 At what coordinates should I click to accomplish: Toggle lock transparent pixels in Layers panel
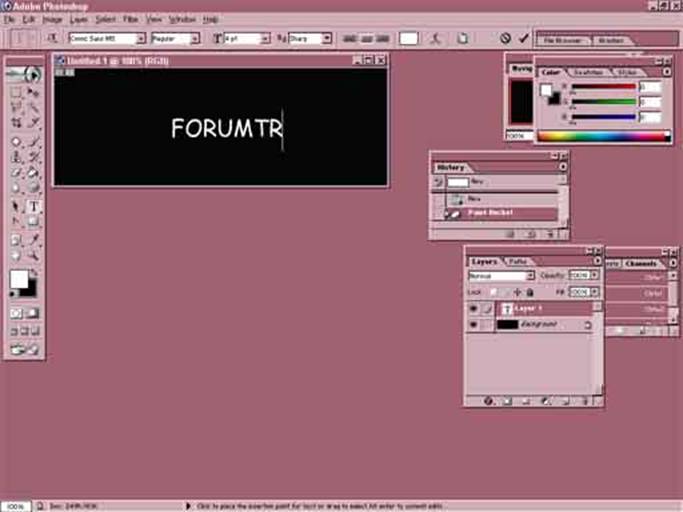[x=494, y=292]
